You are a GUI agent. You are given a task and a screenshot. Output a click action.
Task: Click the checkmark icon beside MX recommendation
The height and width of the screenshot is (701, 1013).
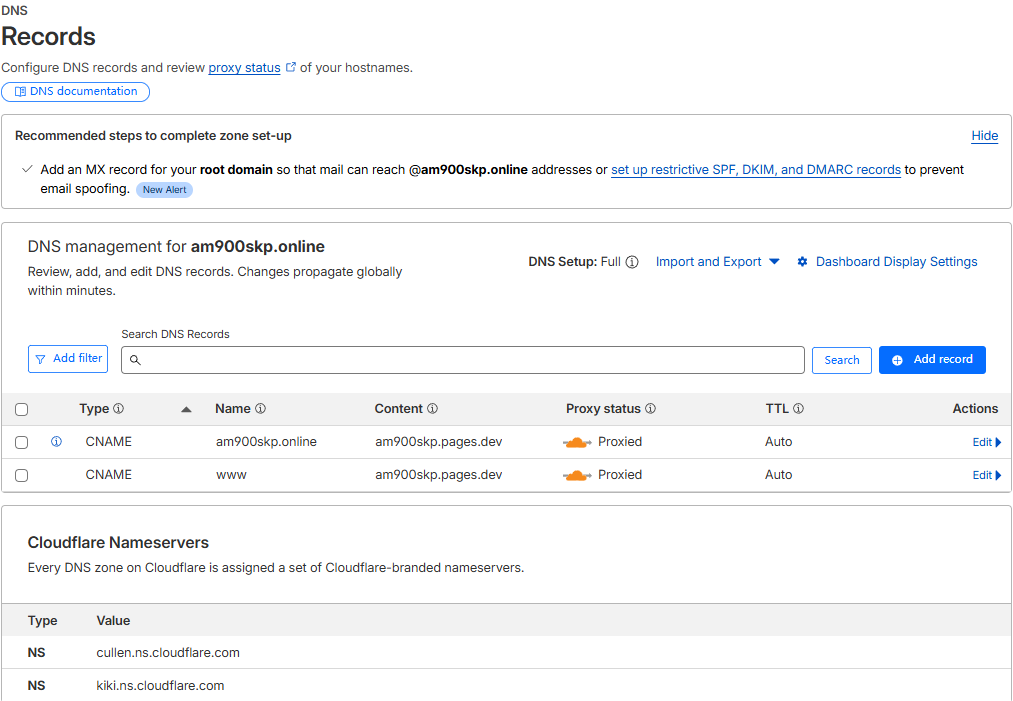27,169
